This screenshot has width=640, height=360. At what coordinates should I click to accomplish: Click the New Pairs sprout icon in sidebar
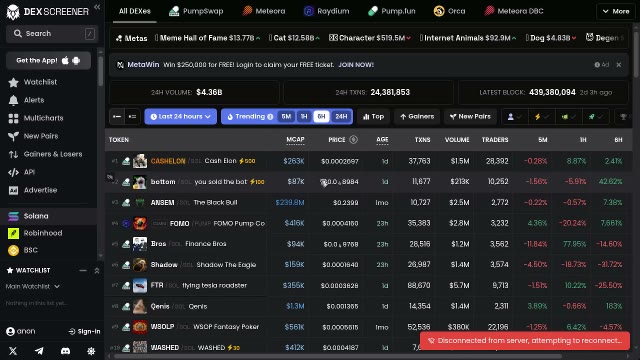[x=13, y=136]
